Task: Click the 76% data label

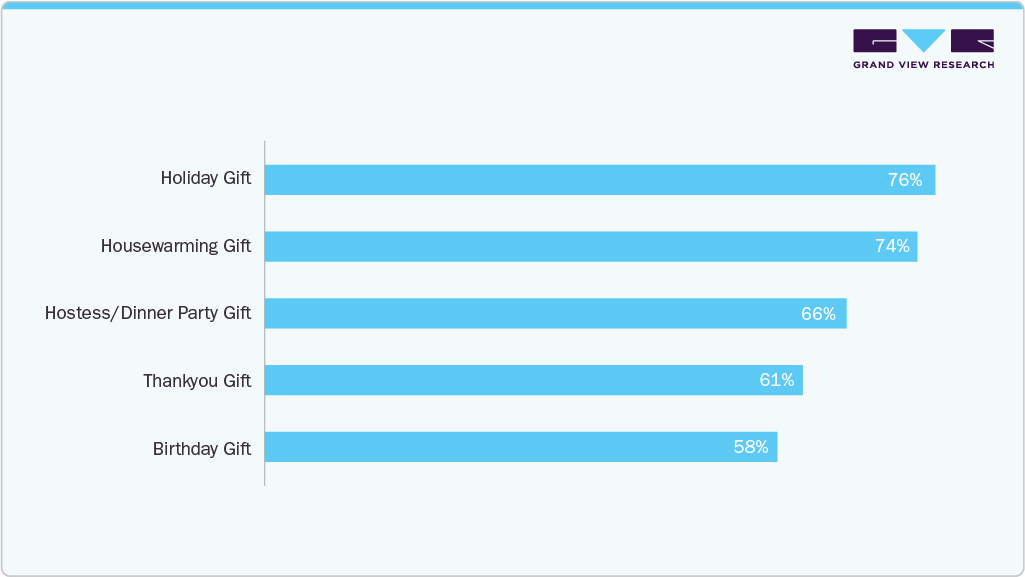Action: coord(904,180)
